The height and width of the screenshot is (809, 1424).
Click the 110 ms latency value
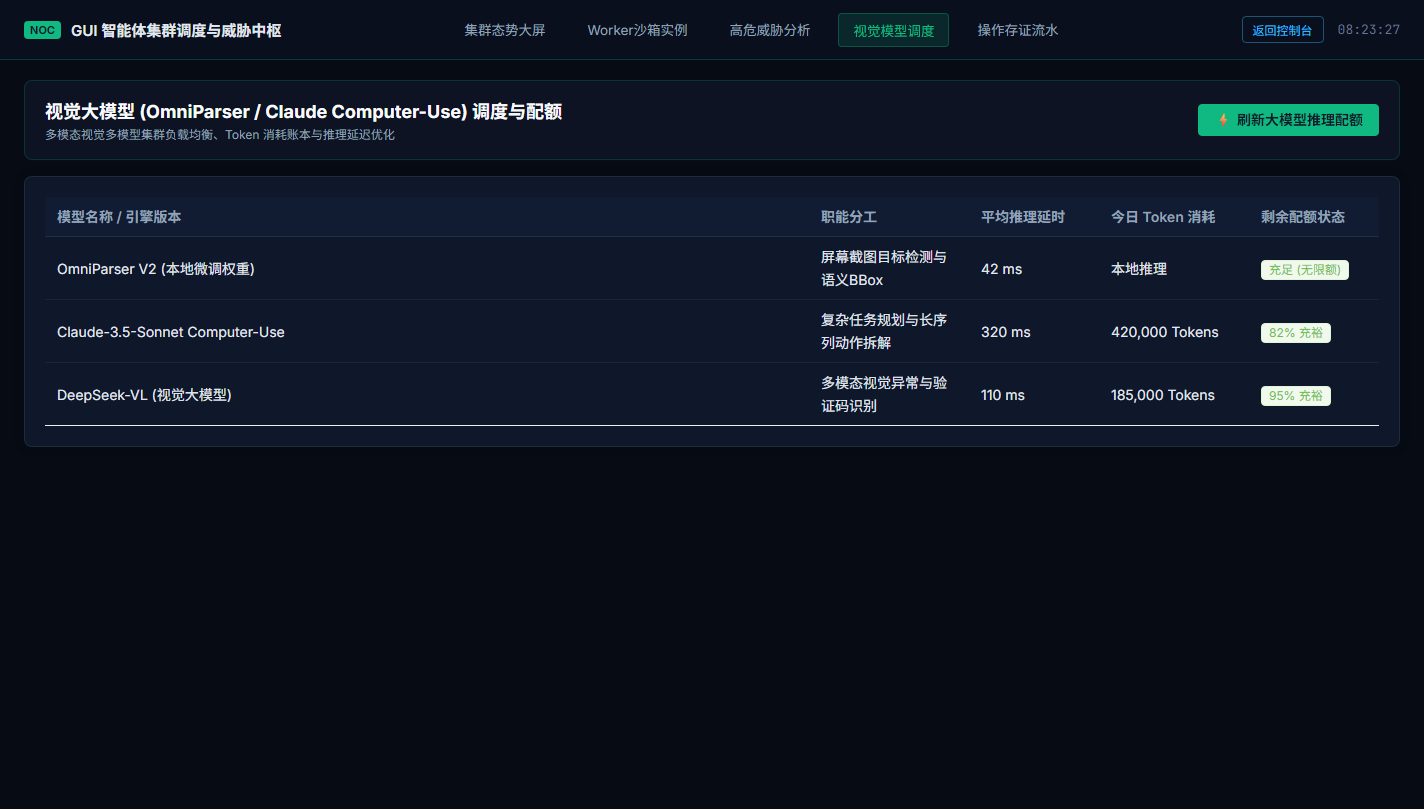pyautogui.click(x=1003, y=395)
